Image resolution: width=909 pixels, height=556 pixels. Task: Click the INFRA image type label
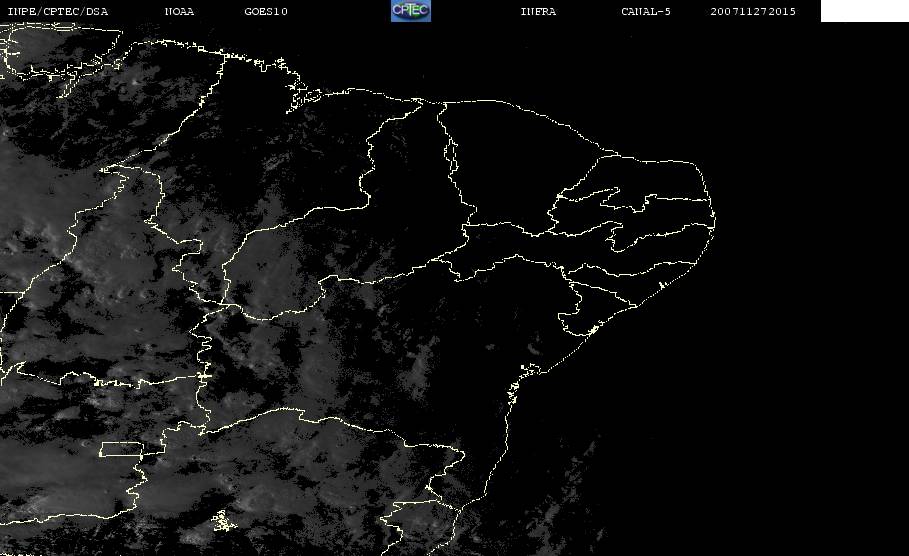tap(538, 12)
